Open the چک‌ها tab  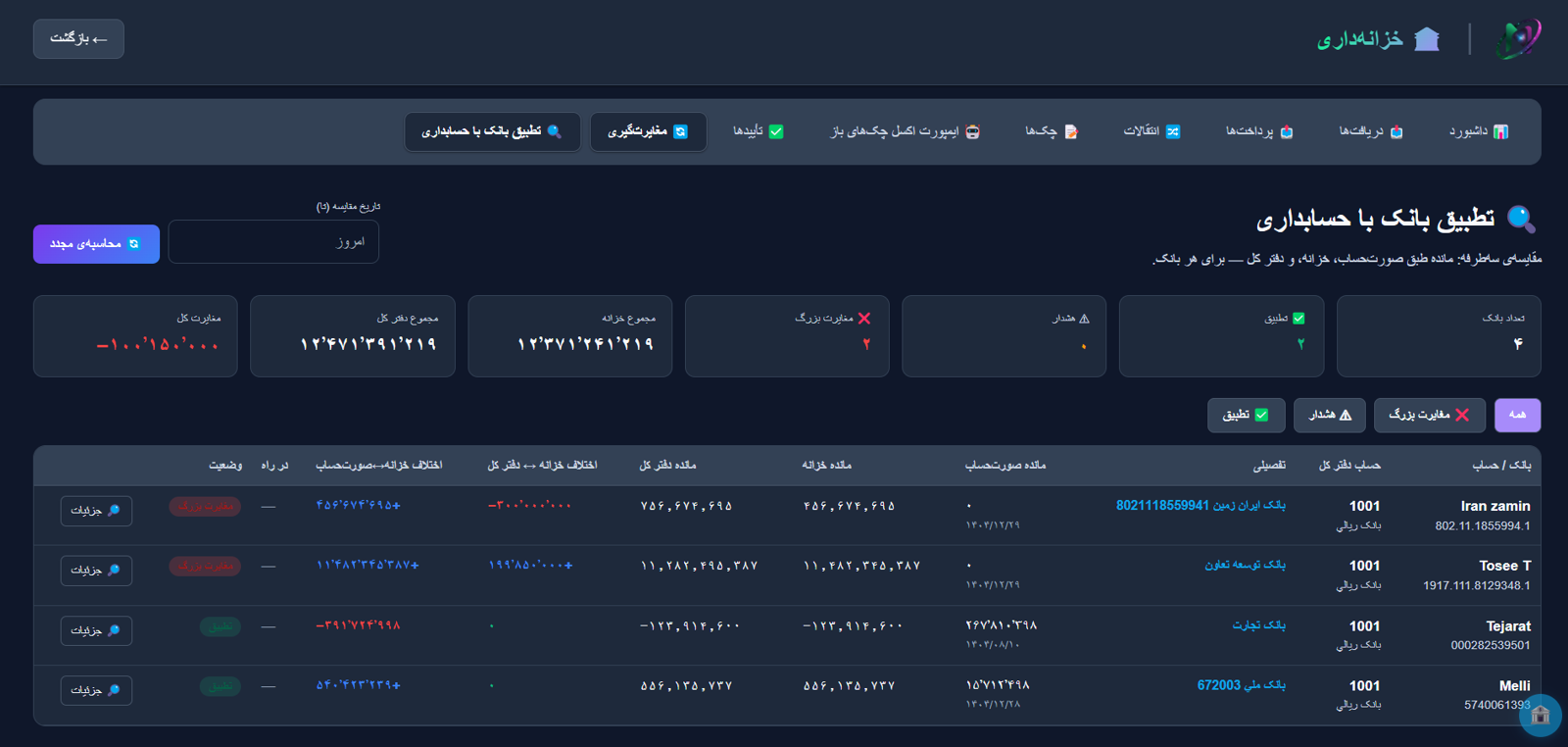[x=1052, y=131]
